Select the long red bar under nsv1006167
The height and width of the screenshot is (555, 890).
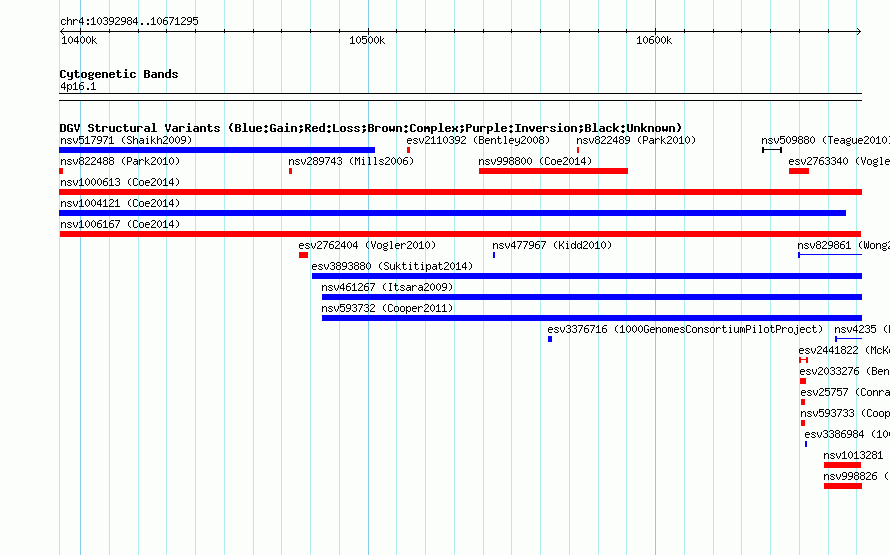(x=460, y=234)
